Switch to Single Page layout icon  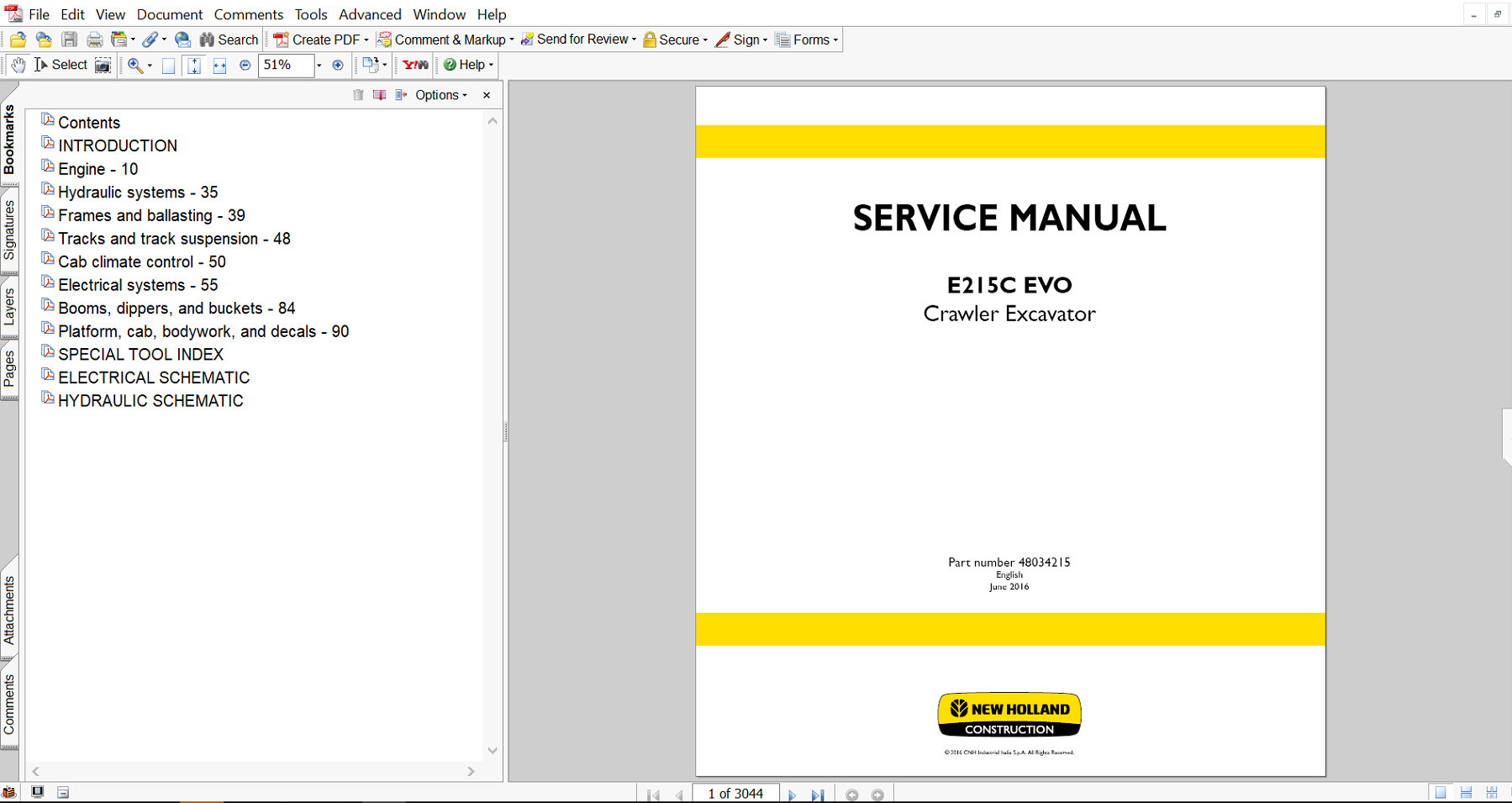pyautogui.click(x=1441, y=793)
